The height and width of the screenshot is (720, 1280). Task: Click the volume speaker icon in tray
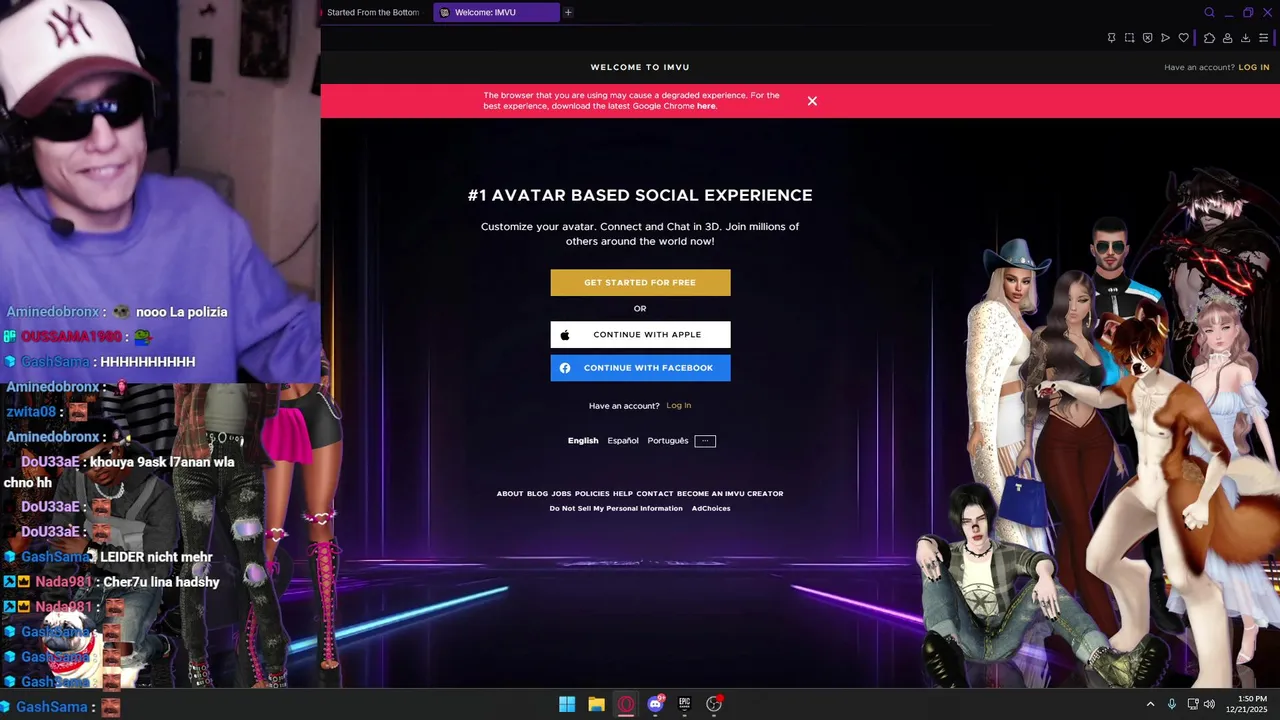click(x=1210, y=704)
